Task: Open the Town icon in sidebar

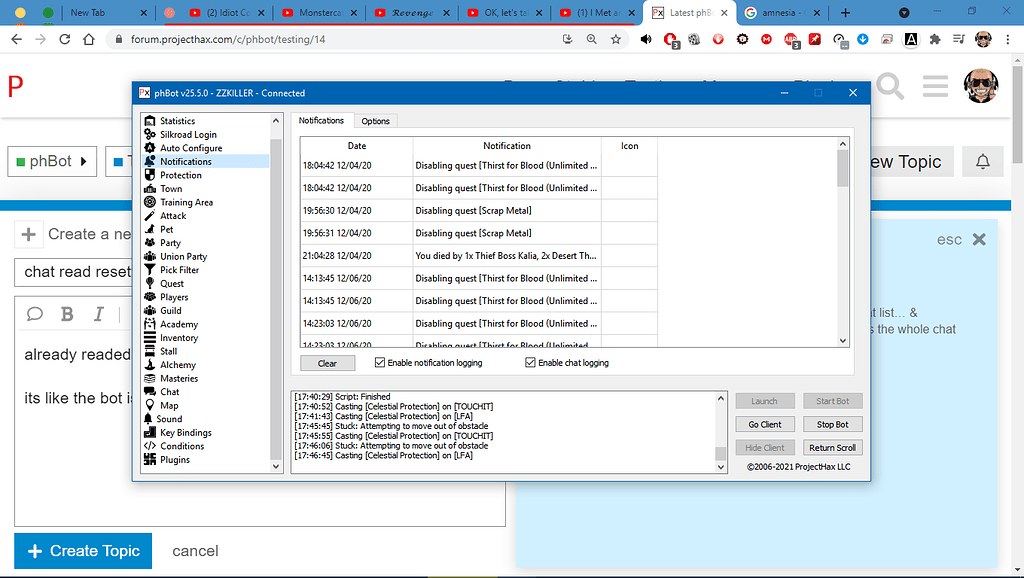Action: (150, 188)
